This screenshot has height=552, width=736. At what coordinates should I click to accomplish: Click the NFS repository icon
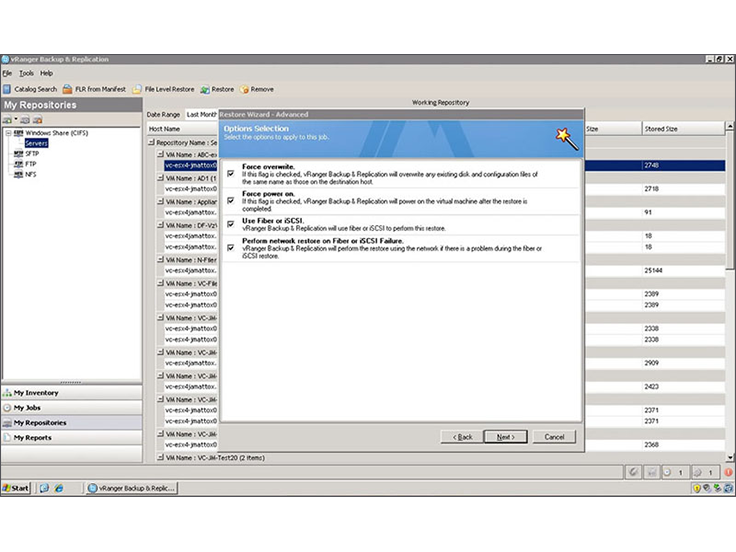coord(18,174)
